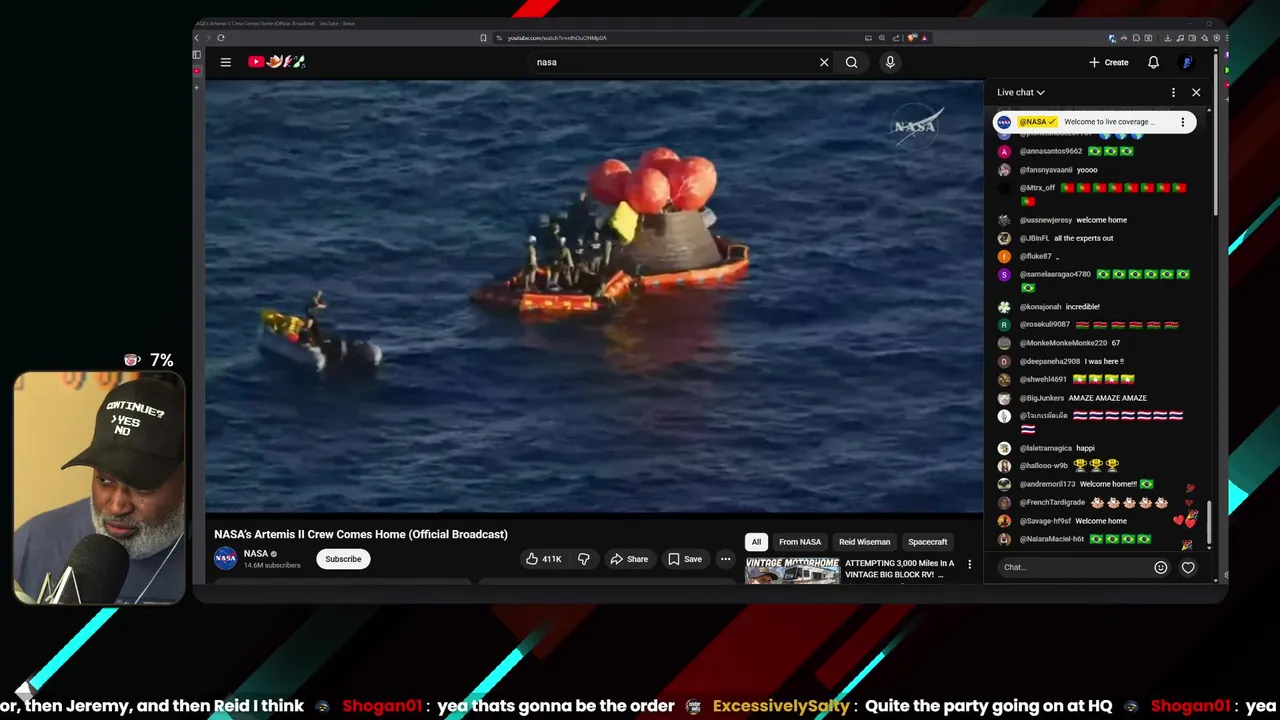This screenshot has height=720, width=1280.
Task: Select the All recommendations chip
Action: tap(756, 542)
